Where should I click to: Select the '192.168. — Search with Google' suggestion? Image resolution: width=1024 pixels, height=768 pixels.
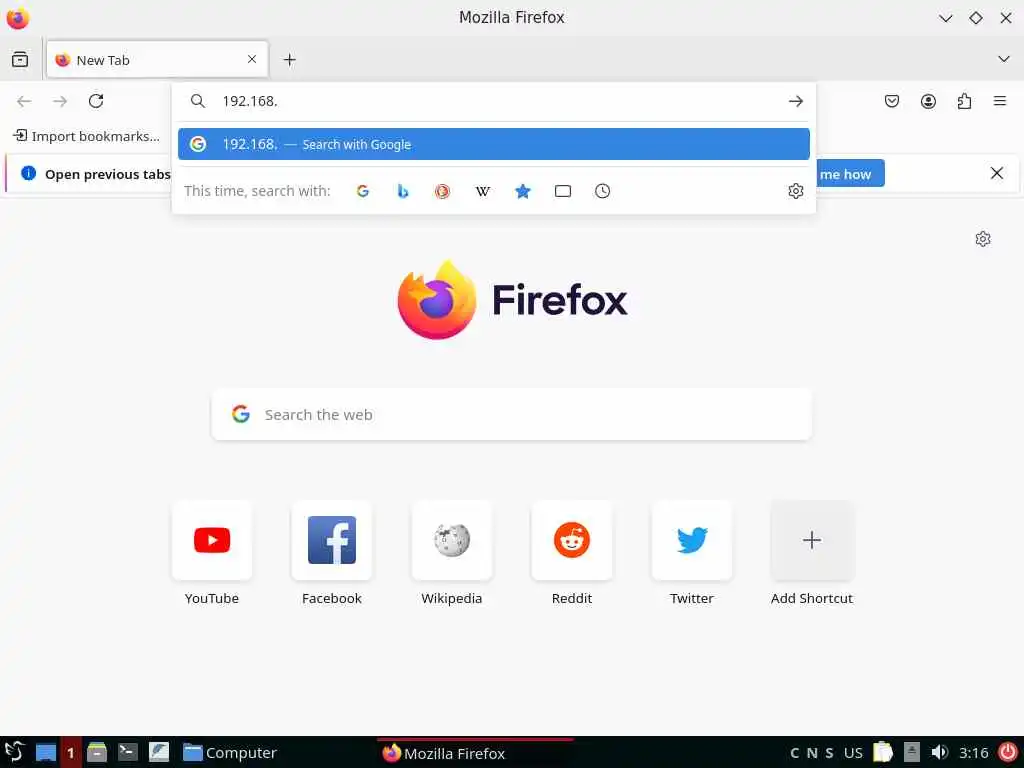[494, 144]
